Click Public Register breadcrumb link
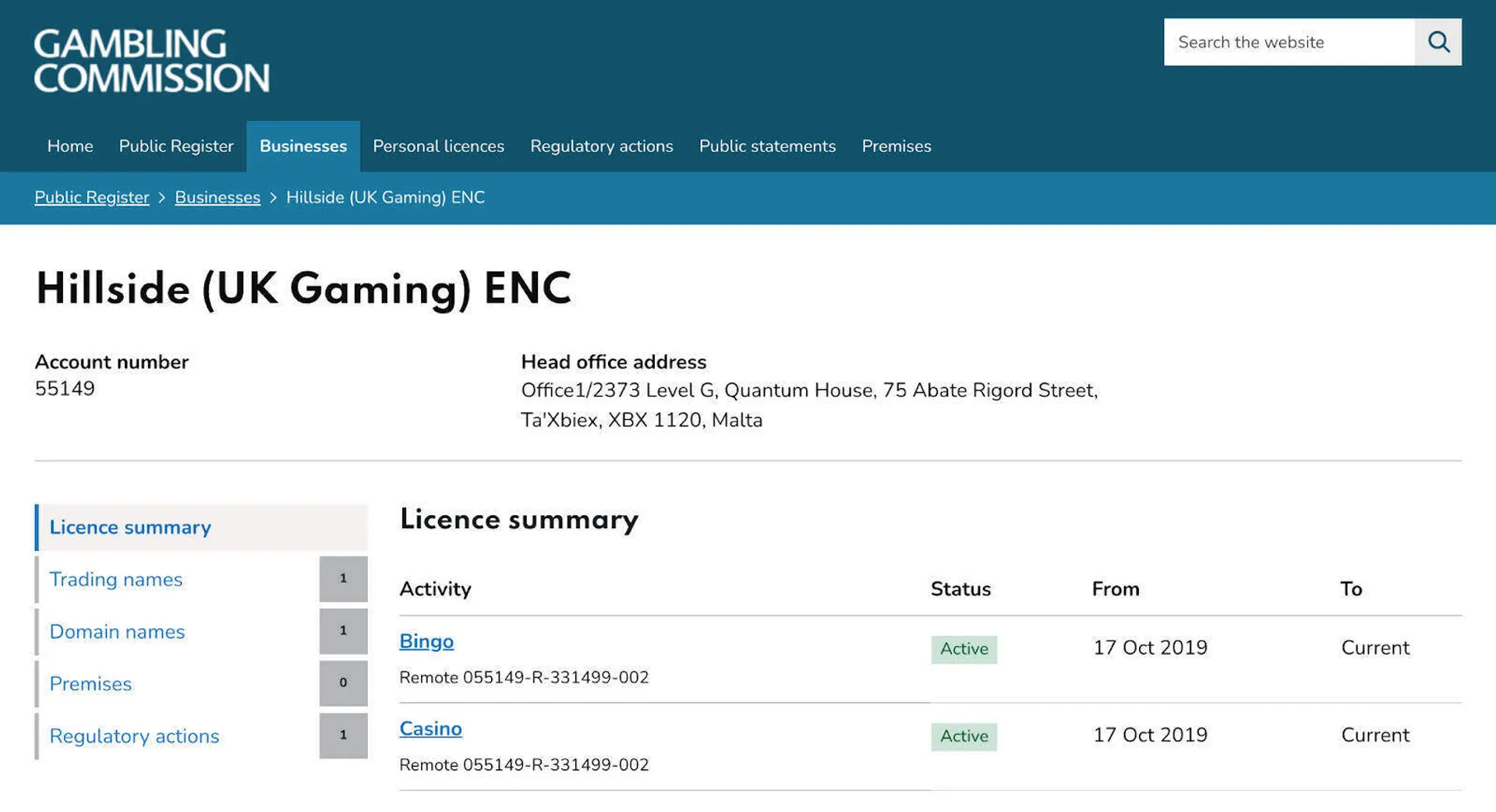 pyautogui.click(x=92, y=198)
